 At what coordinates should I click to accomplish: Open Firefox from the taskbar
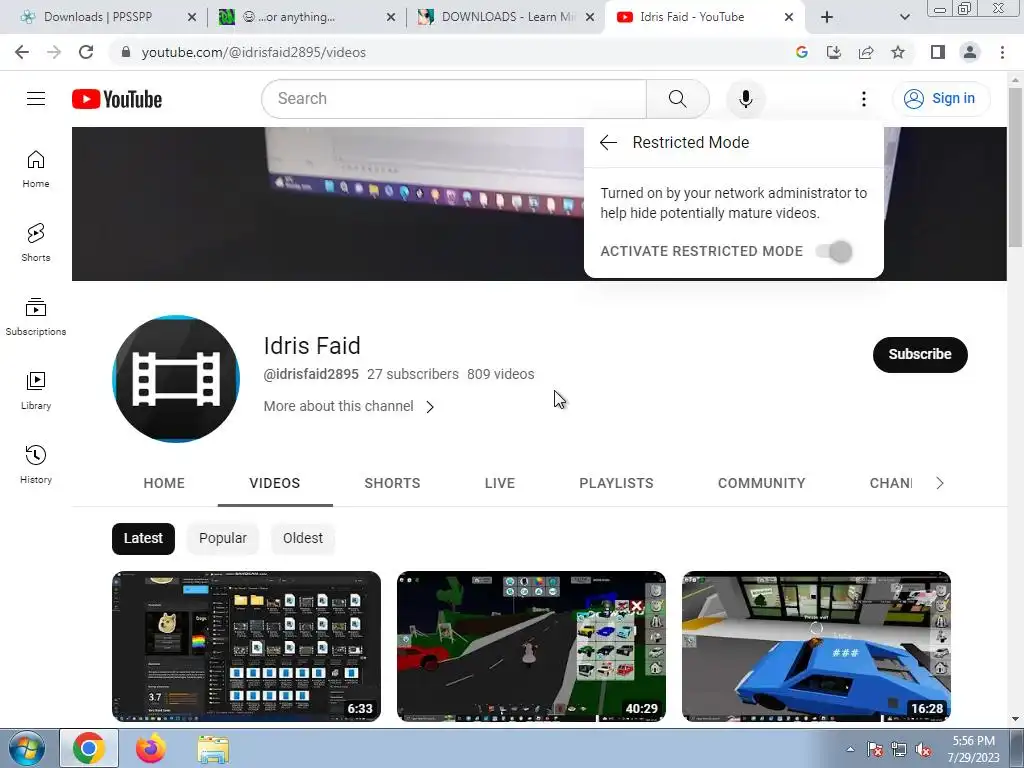pos(150,748)
